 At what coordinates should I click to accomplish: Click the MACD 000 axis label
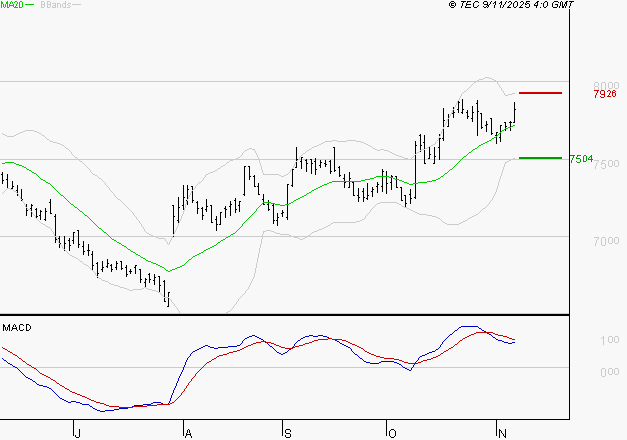point(609,372)
